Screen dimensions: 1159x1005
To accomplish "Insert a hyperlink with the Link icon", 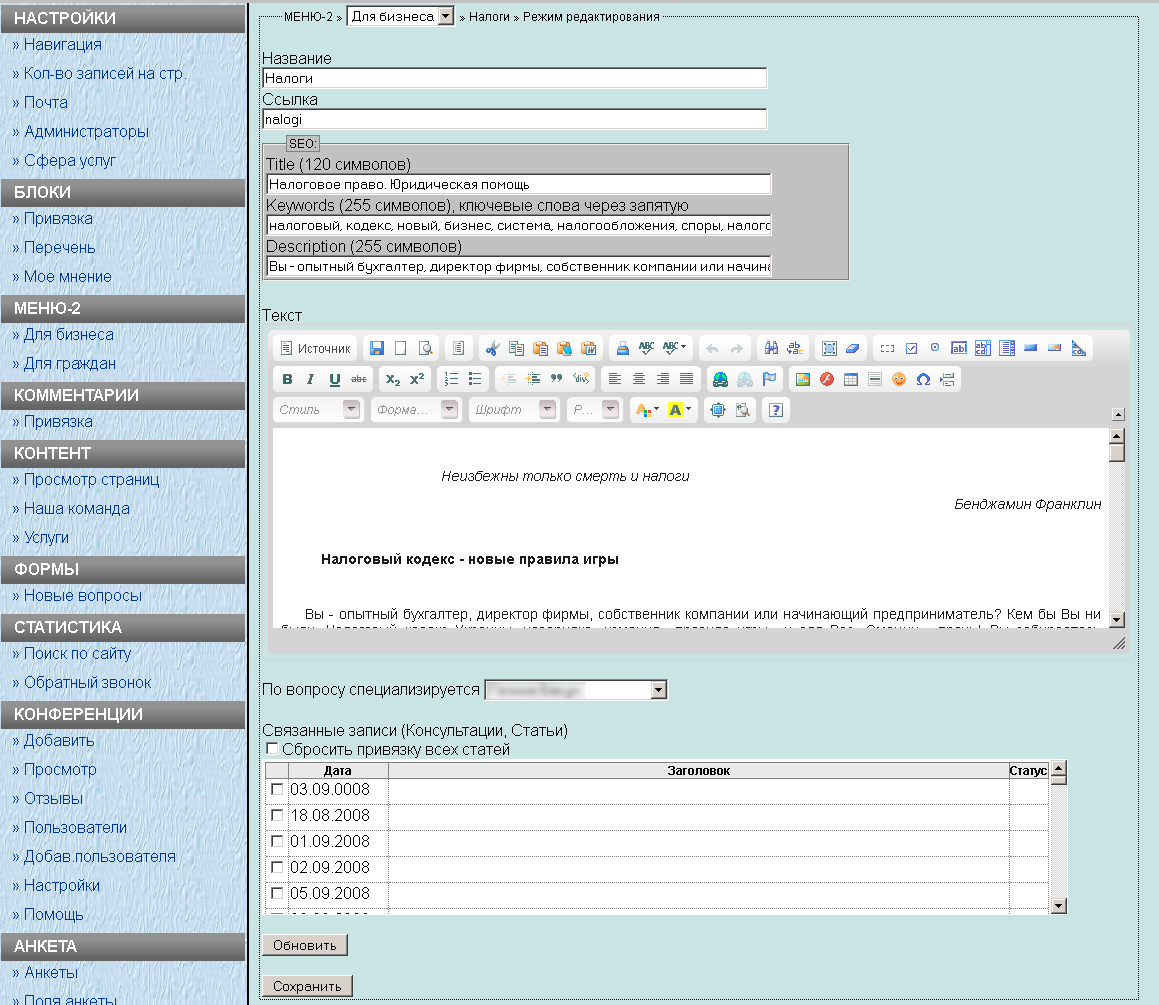I will [720, 379].
